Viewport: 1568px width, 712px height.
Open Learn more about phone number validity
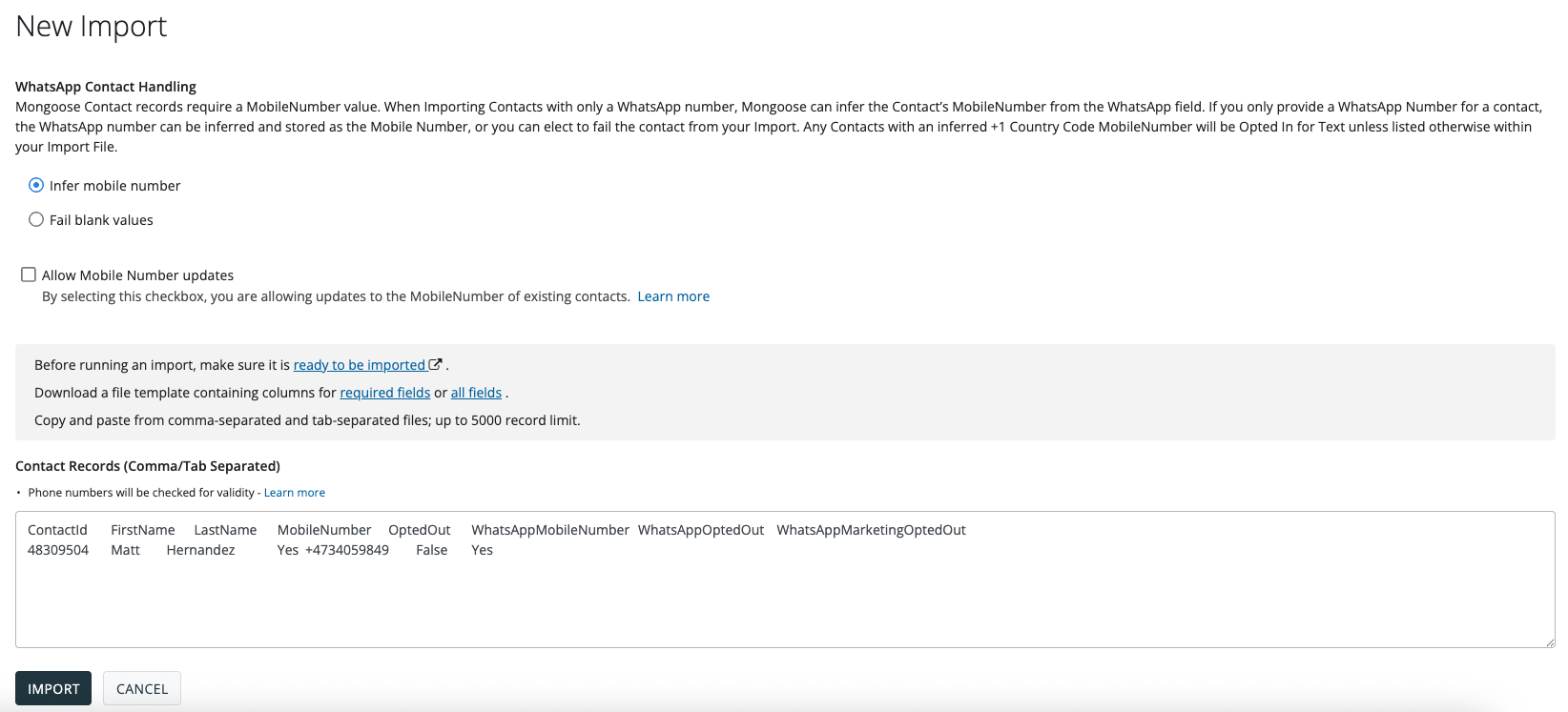[x=295, y=493]
